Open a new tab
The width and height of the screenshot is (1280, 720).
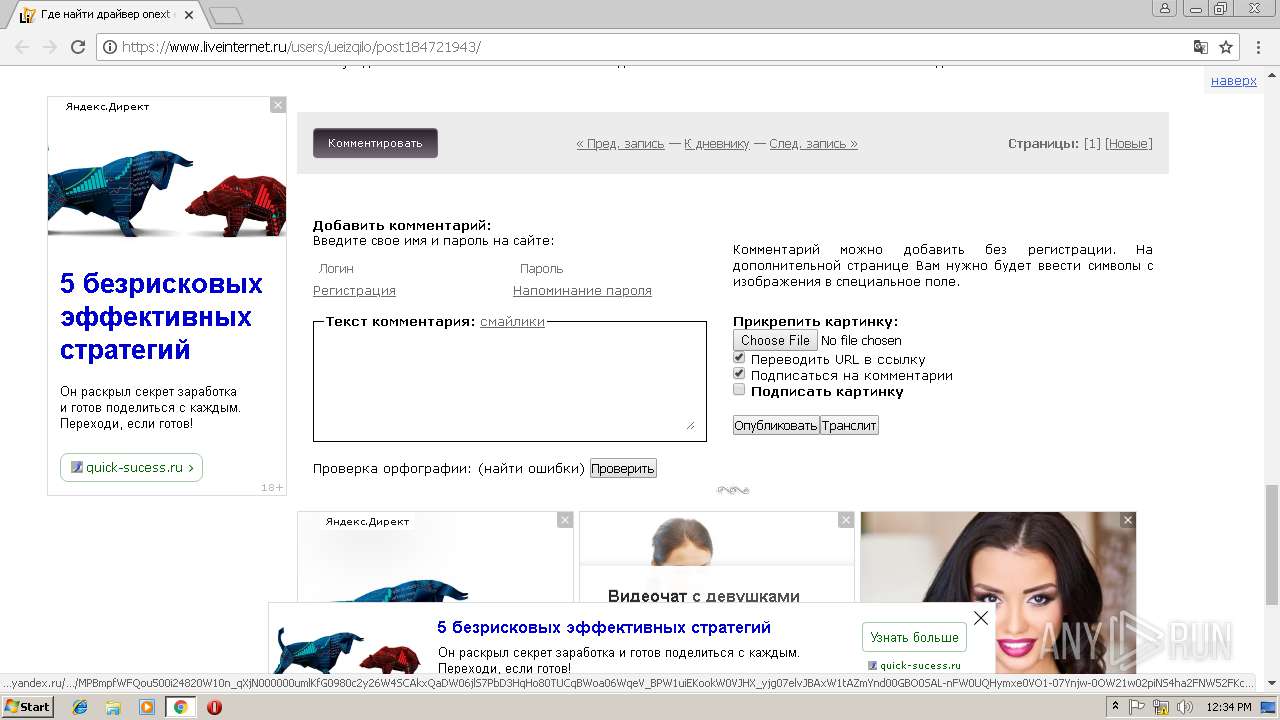227,15
